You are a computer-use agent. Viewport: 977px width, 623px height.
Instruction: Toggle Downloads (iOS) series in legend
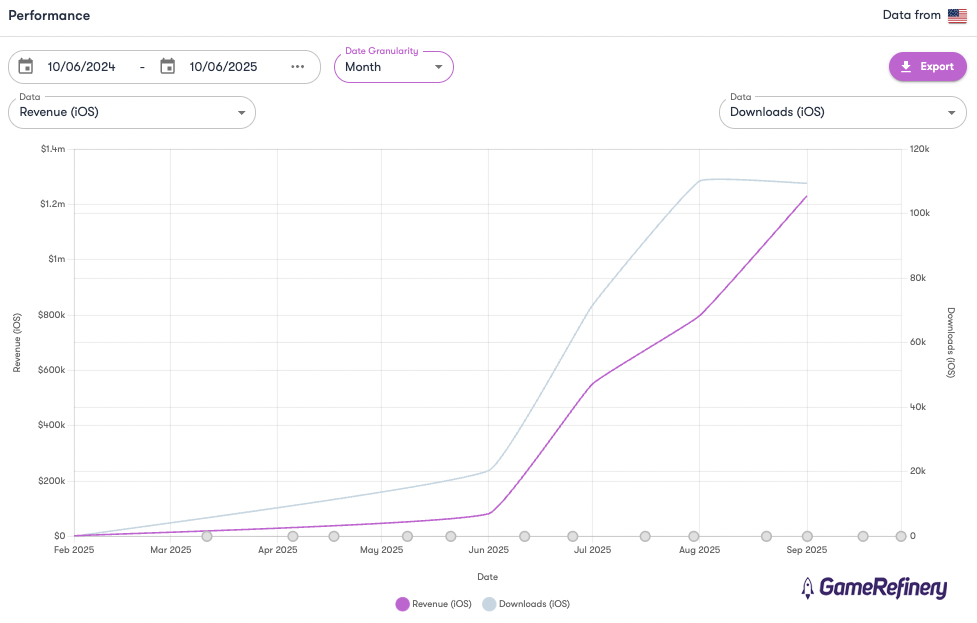coord(526,604)
